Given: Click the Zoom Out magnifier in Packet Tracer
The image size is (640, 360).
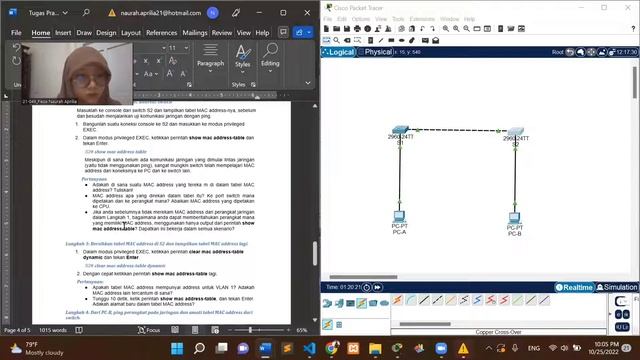Looking at the screenshot, I should 467,29.
